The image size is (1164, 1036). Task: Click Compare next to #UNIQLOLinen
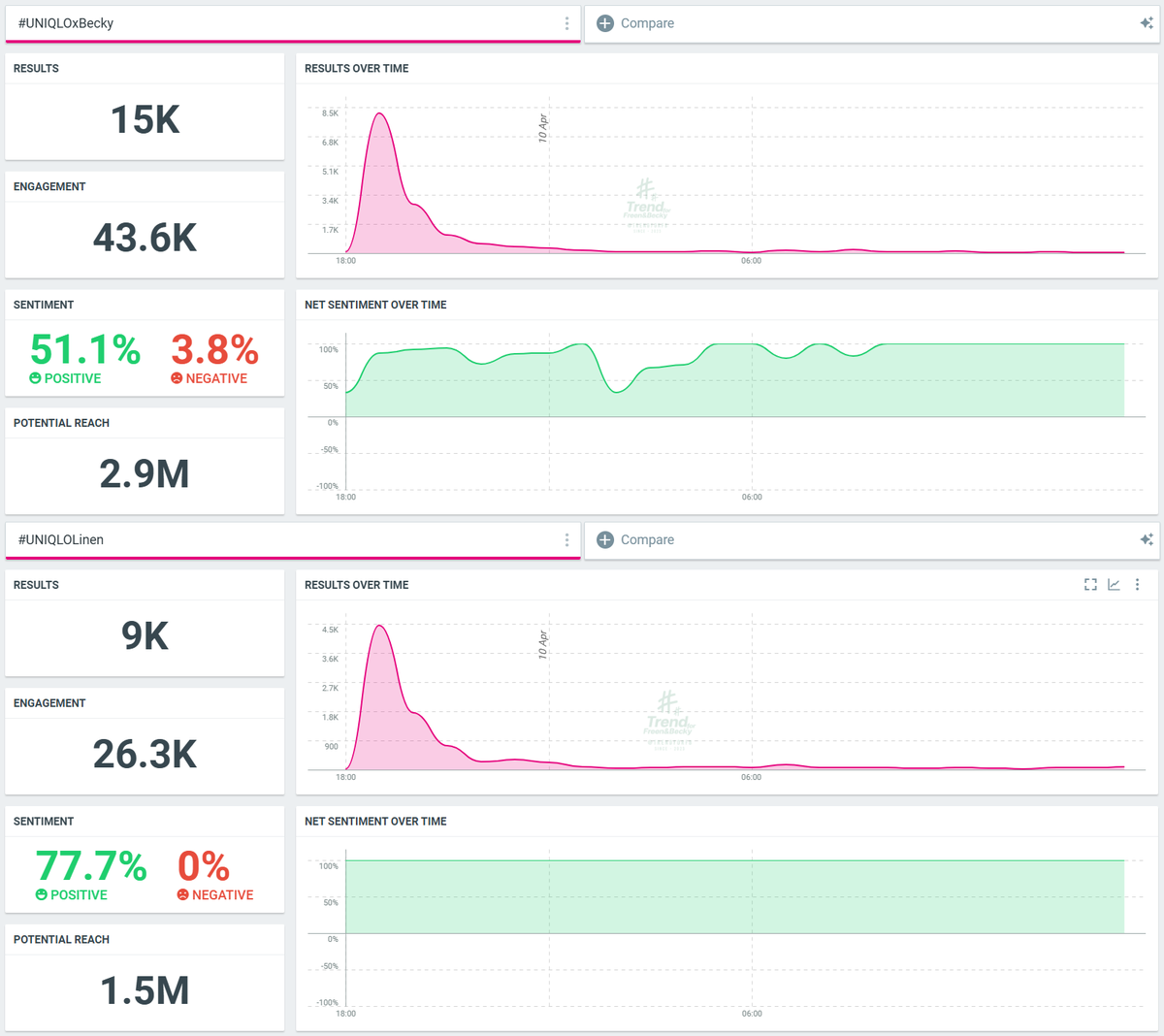pos(647,540)
